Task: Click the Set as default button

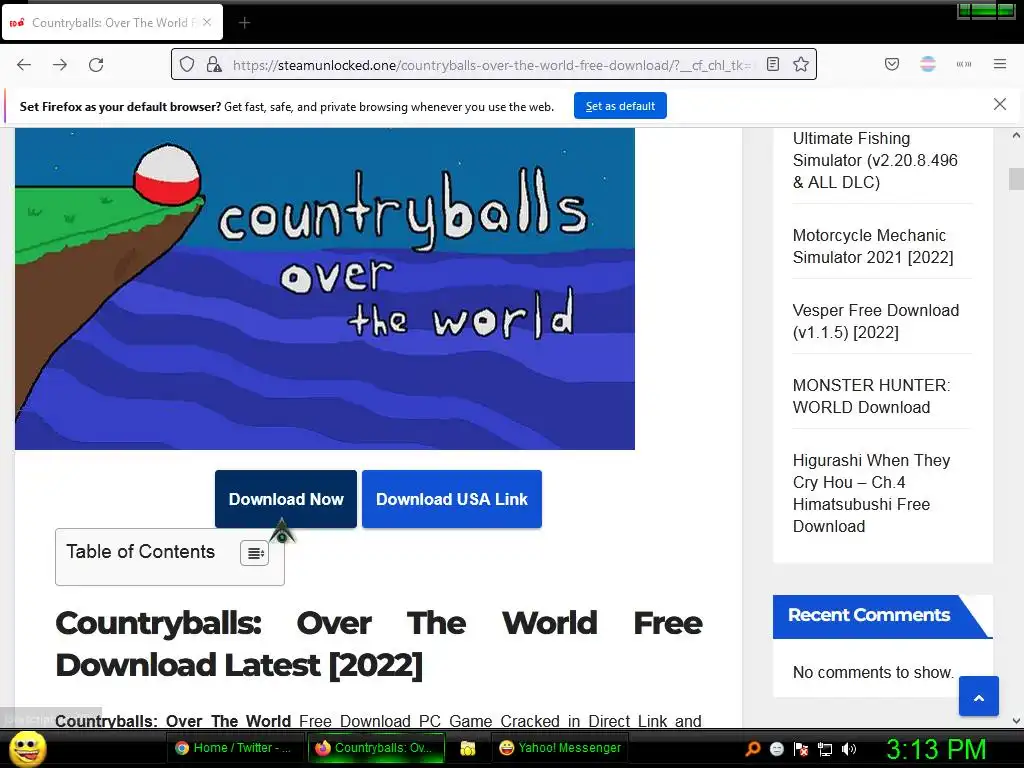Action: click(620, 106)
